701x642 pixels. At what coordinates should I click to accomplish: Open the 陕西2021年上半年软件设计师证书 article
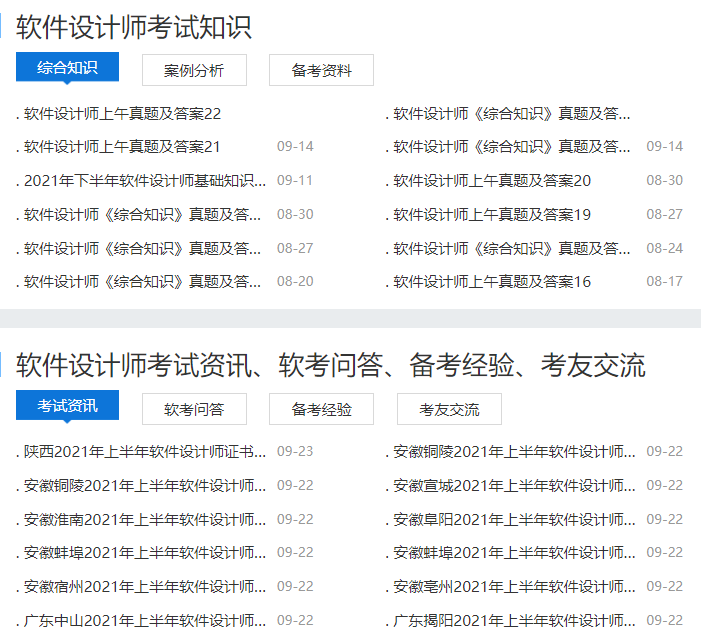coord(145,452)
